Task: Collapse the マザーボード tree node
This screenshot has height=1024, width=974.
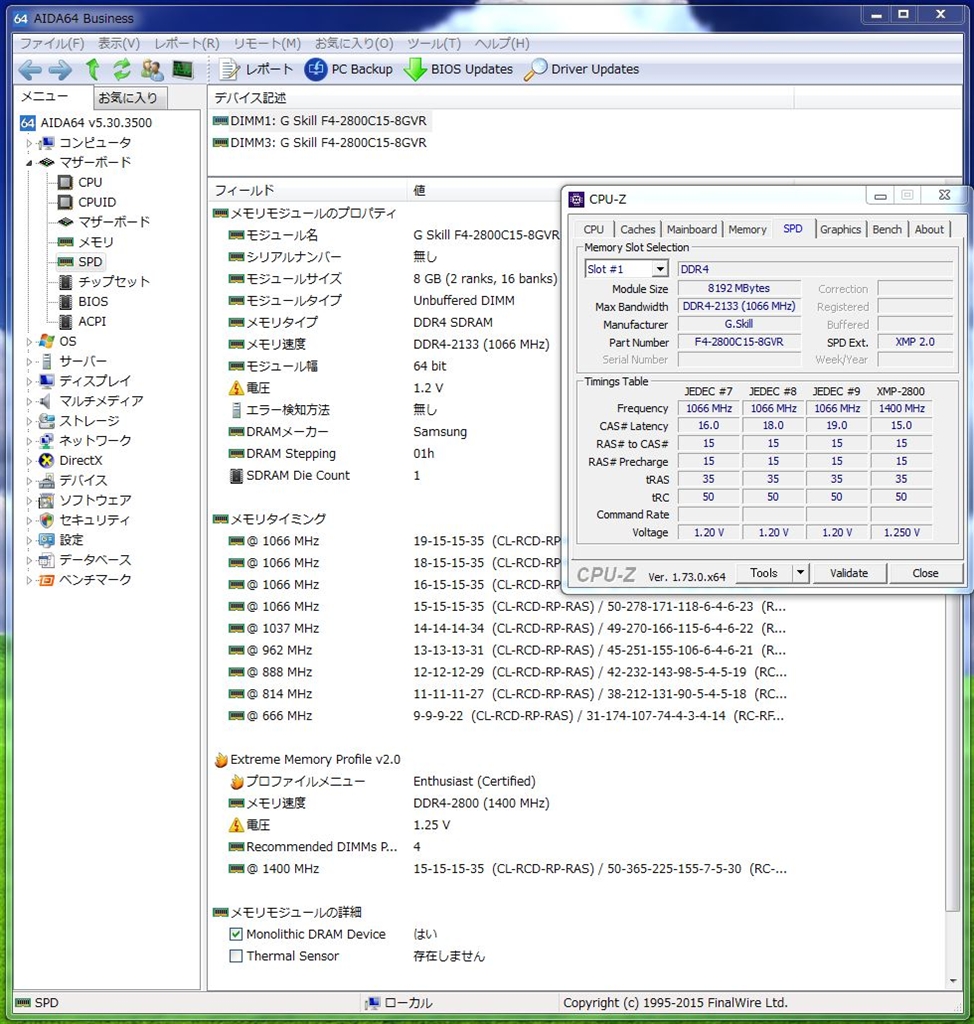Action: click(x=30, y=162)
